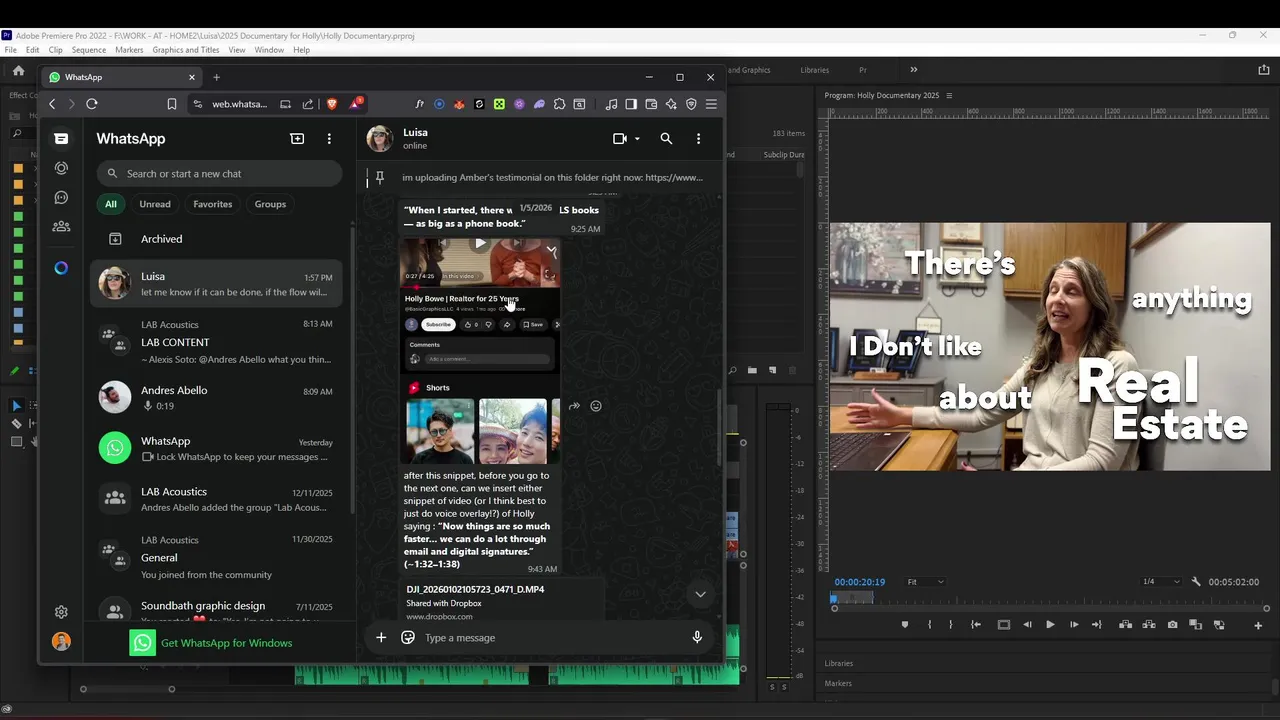Open Program Monitor settings wrench
The height and width of the screenshot is (720, 1280).
point(1195,582)
